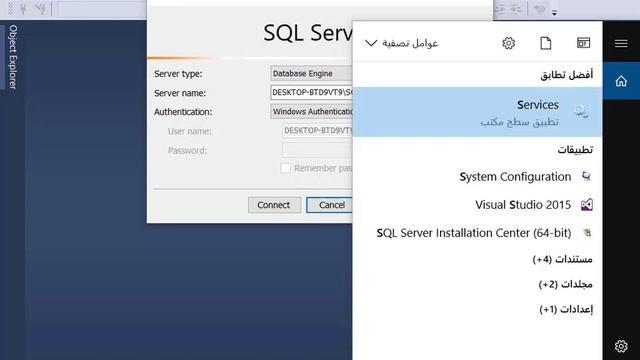The image size is (640, 360).
Task: Open settings gear at sidebar bottom
Action: 621,346
